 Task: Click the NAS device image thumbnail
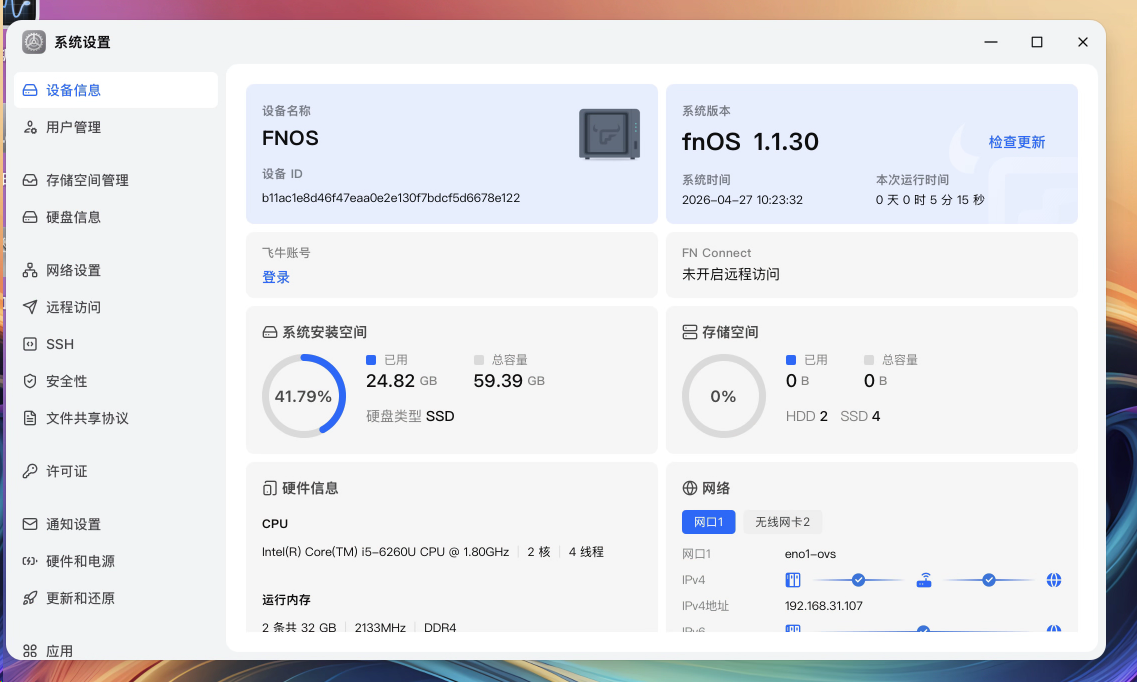coord(609,134)
